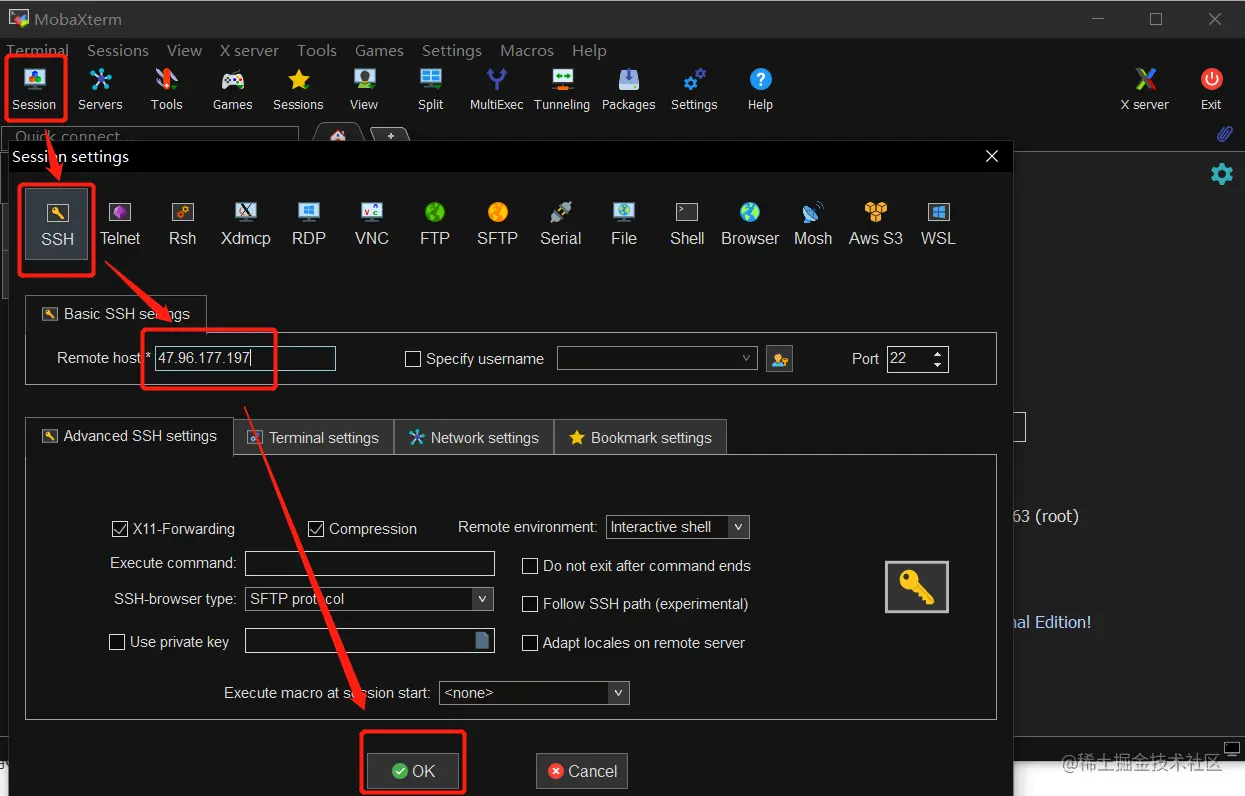Enable Follow SSH path (experimental)
The height and width of the screenshot is (796, 1245).
(530, 604)
